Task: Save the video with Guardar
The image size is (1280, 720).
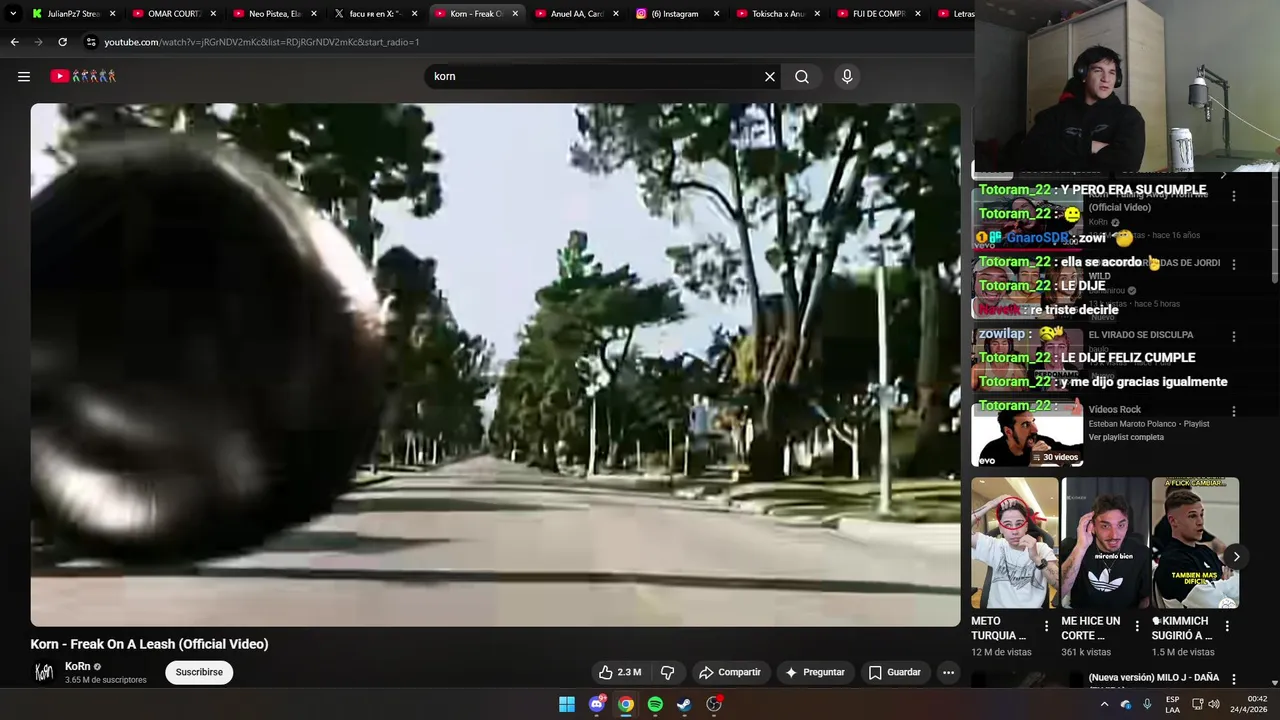Action: (x=895, y=672)
